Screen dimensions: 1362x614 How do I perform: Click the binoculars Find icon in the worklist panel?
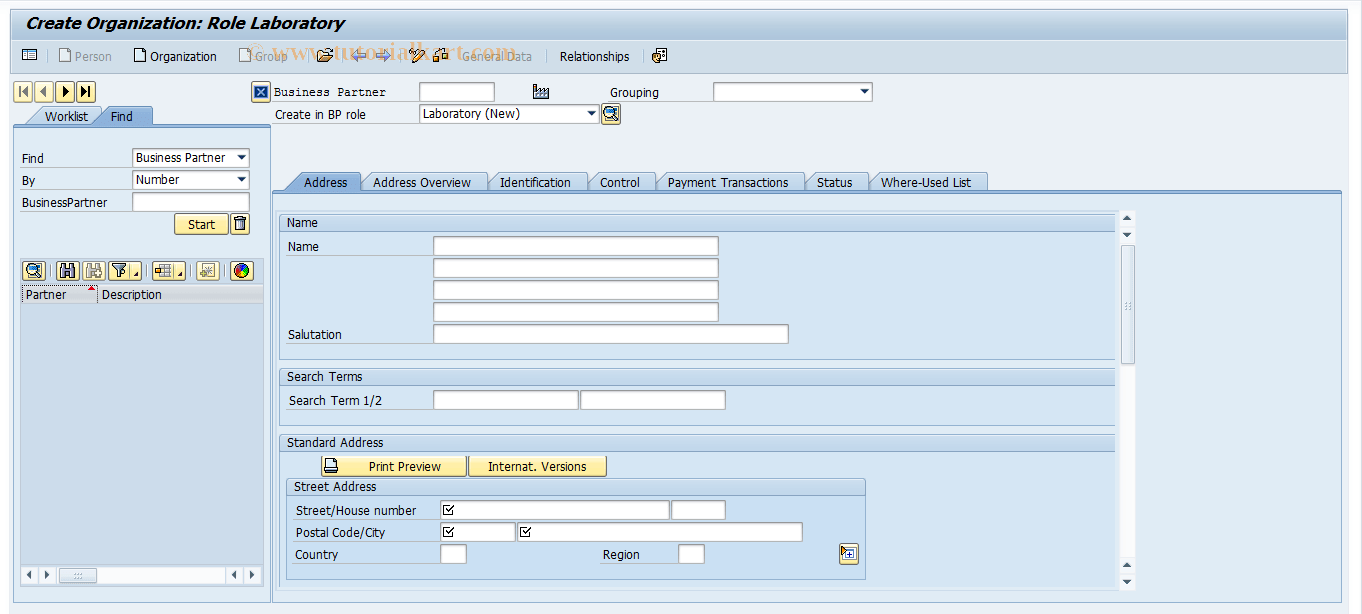coord(67,270)
